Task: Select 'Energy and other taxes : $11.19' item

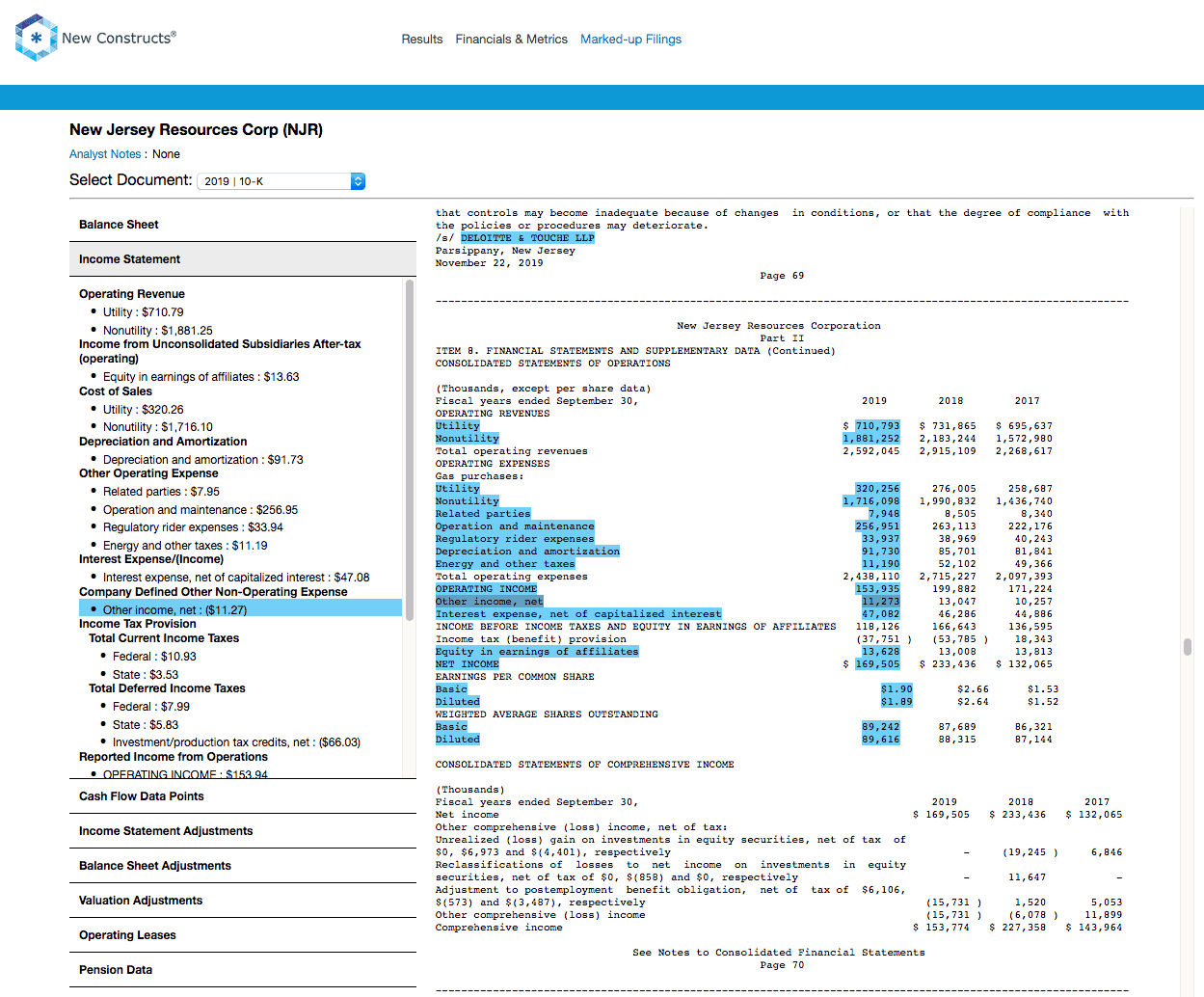Action: (185, 546)
